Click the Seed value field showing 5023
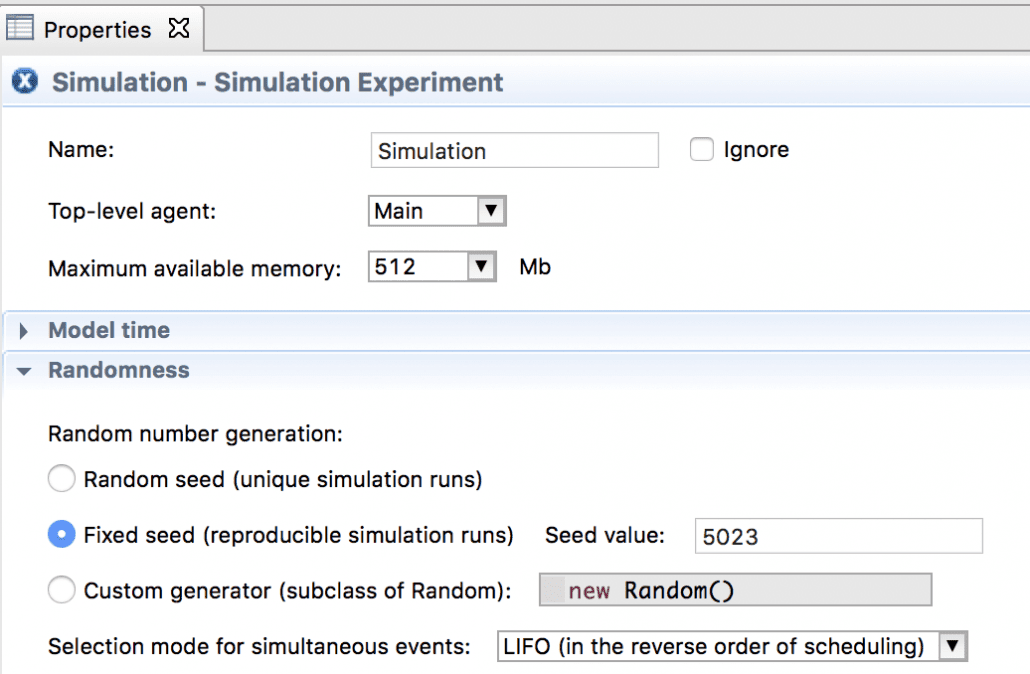The width and height of the screenshot is (1030, 674). click(x=837, y=536)
